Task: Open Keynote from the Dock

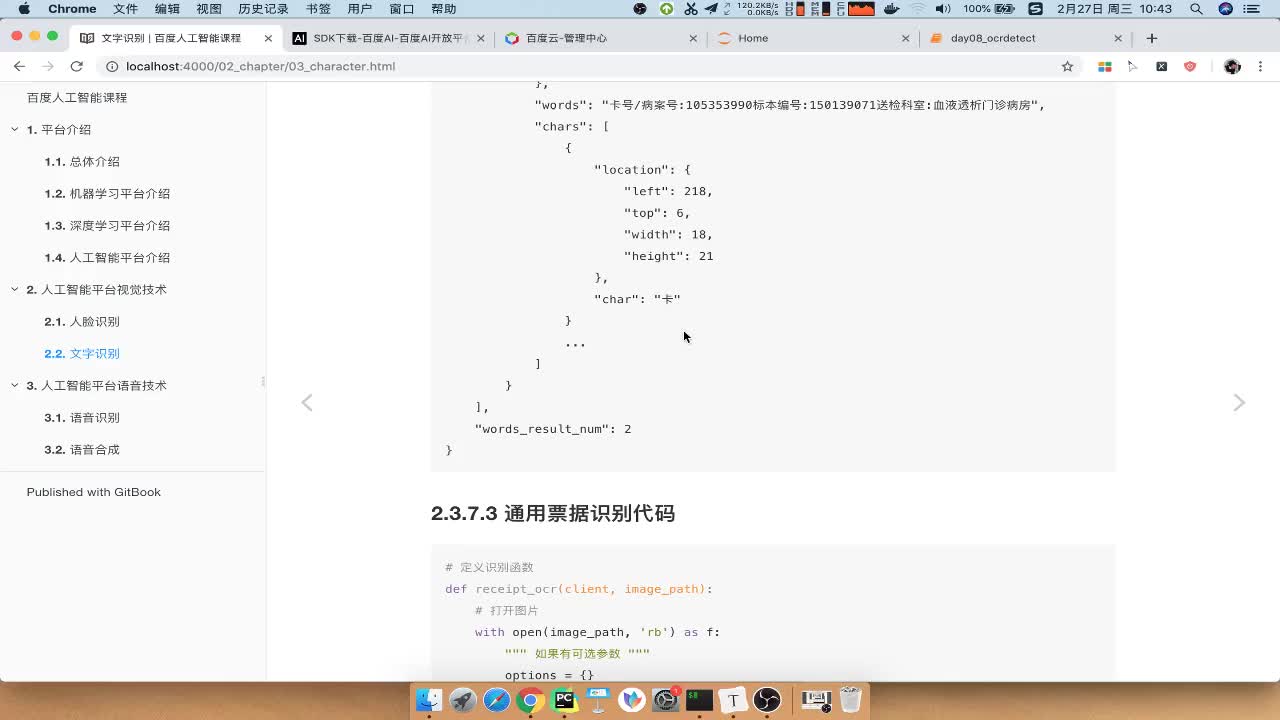Action: tap(598, 700)
